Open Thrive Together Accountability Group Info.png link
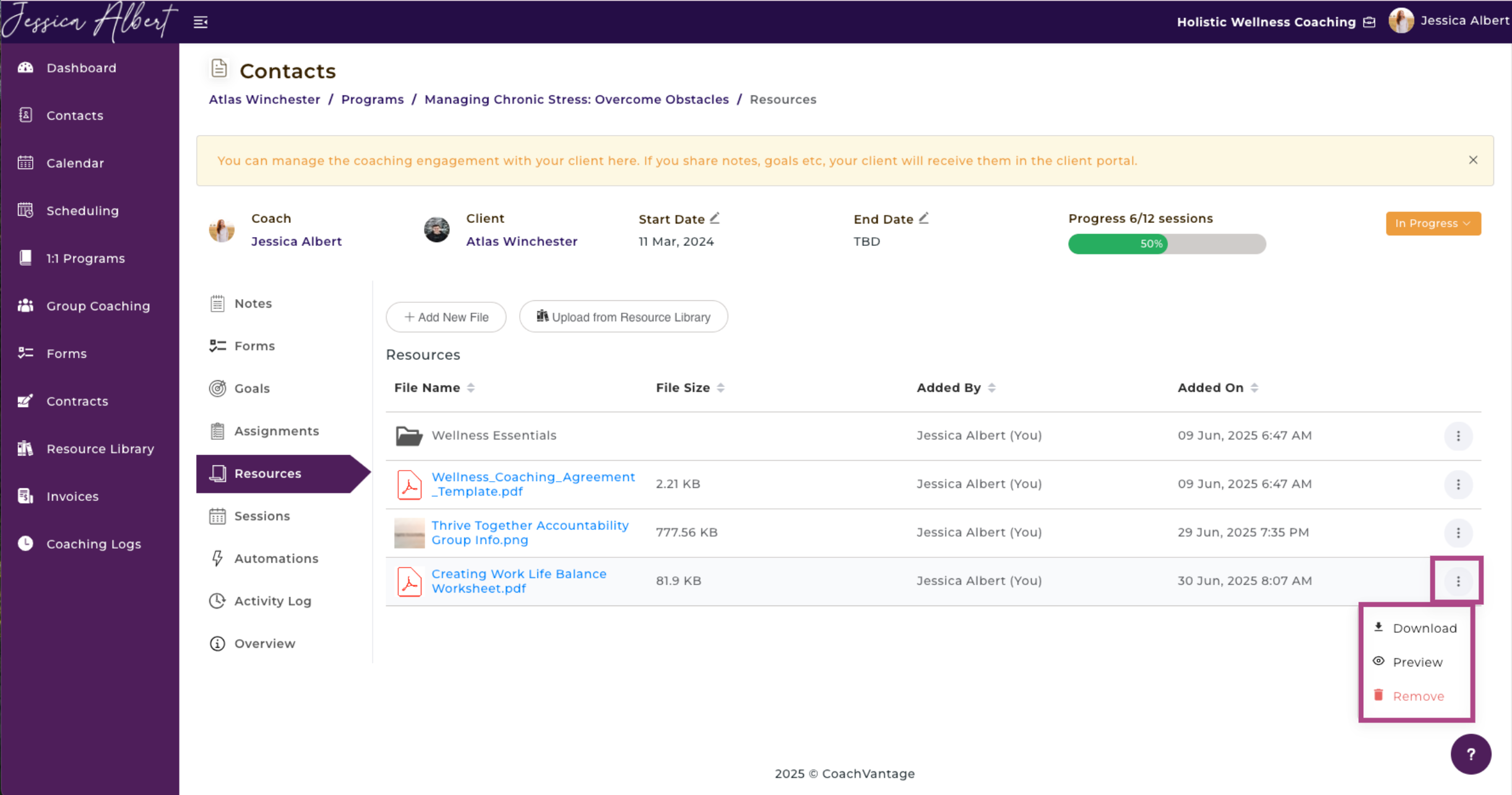The image size is (1512, 795). pos(530,532)
